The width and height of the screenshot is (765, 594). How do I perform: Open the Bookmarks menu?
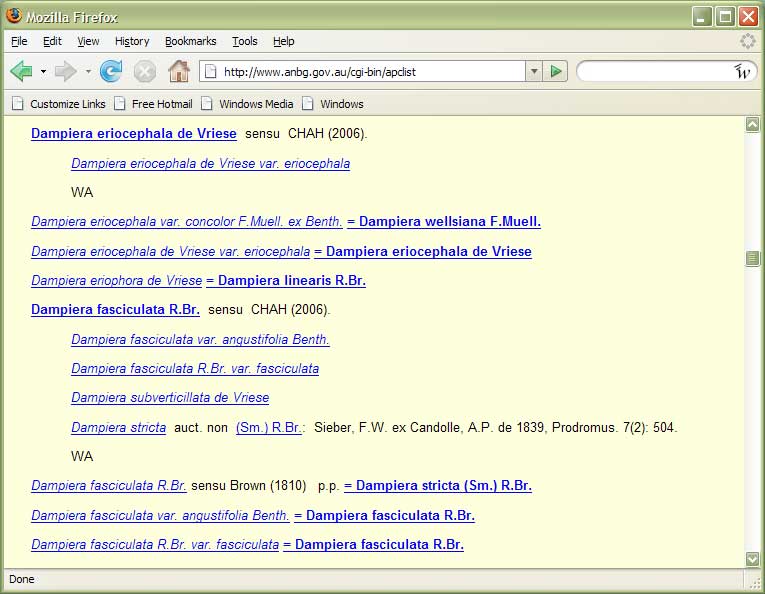[190, 41]
